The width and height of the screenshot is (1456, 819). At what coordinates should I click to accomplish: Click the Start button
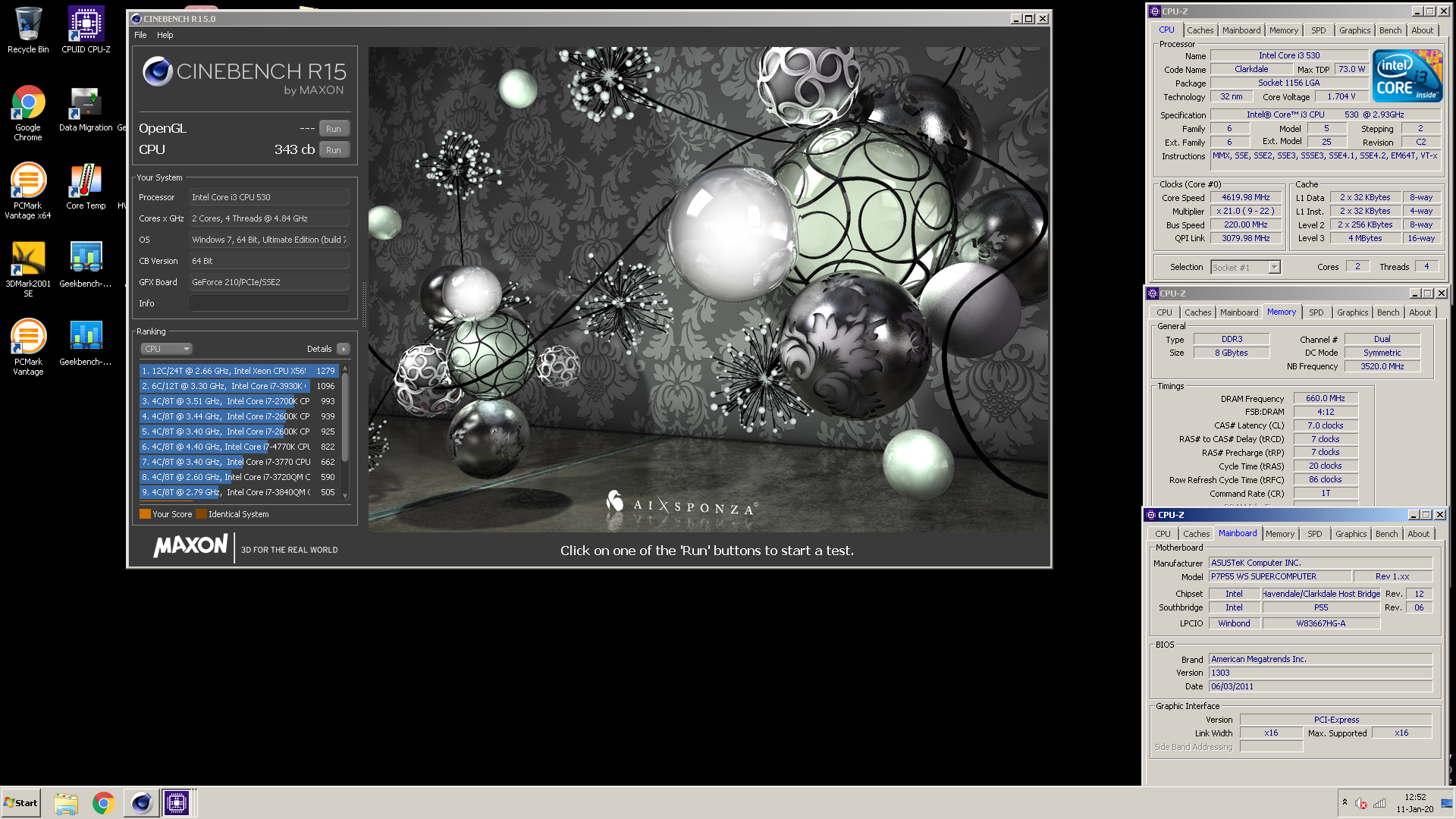(x=20, y=803)
